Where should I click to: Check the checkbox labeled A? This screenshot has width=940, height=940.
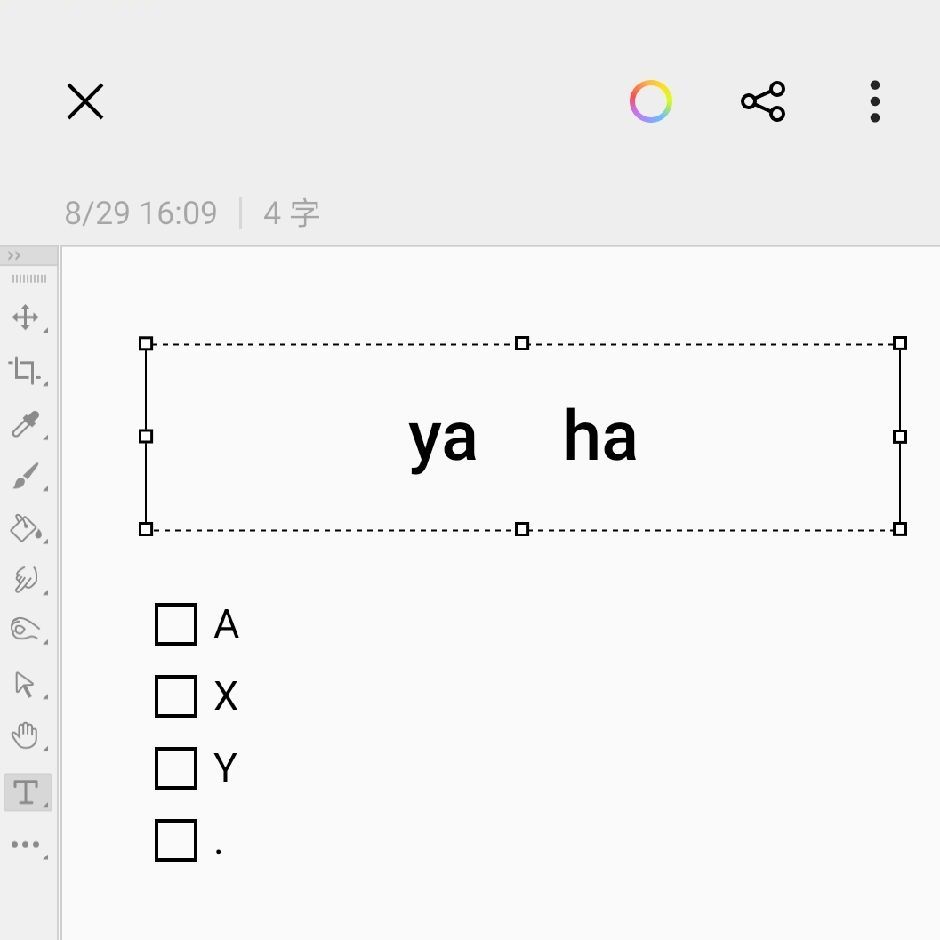pyautogui.click(x=175, y=625)
